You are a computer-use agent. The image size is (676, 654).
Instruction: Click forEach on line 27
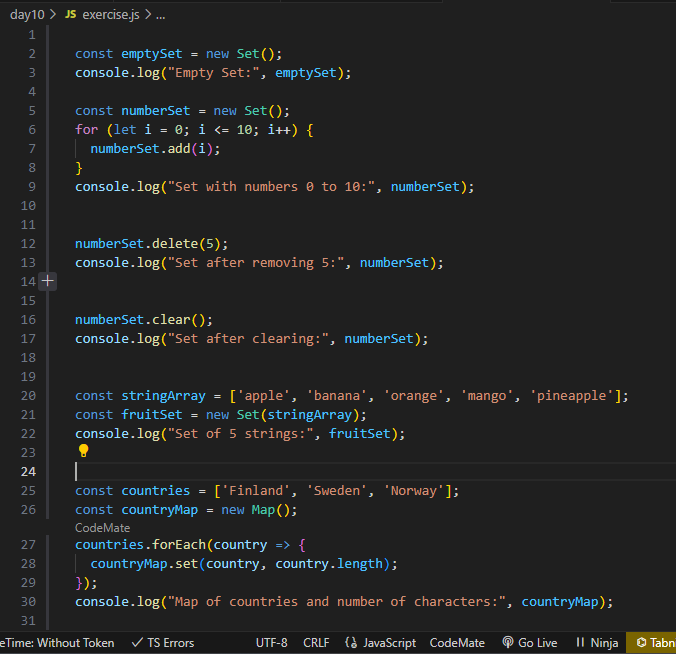[x=179, y=545]
